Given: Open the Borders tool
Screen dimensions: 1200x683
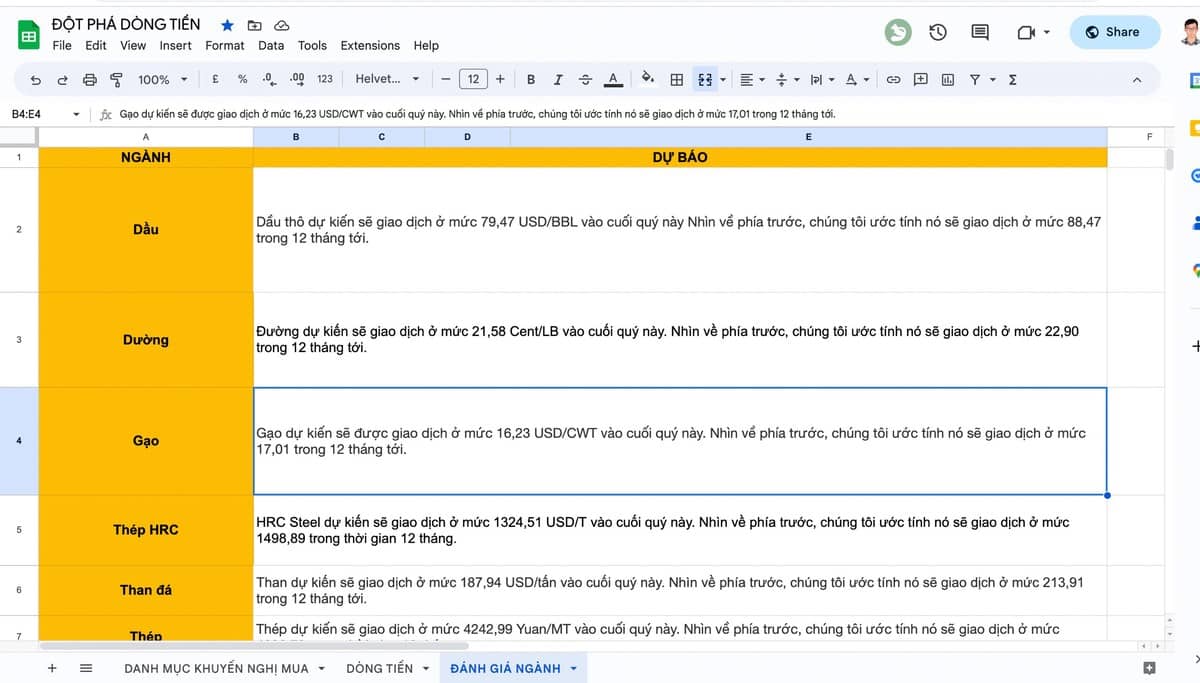Looking at the screenshot, I should point(676,78).
